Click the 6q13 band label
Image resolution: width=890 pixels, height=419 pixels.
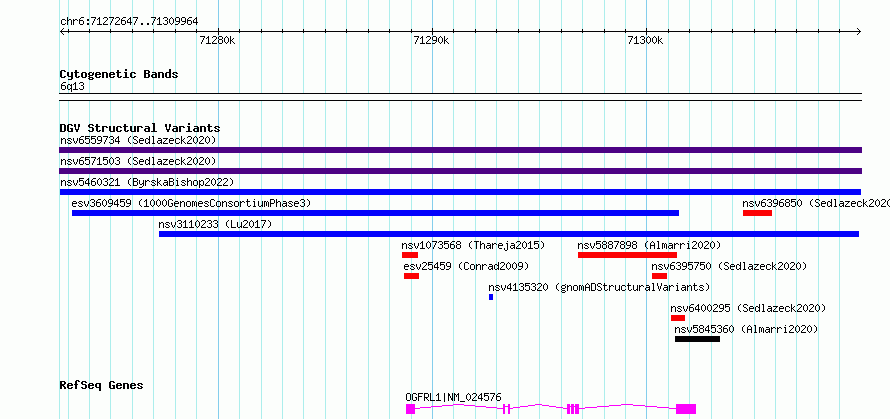pyautogui.click(x=72, y=87)
